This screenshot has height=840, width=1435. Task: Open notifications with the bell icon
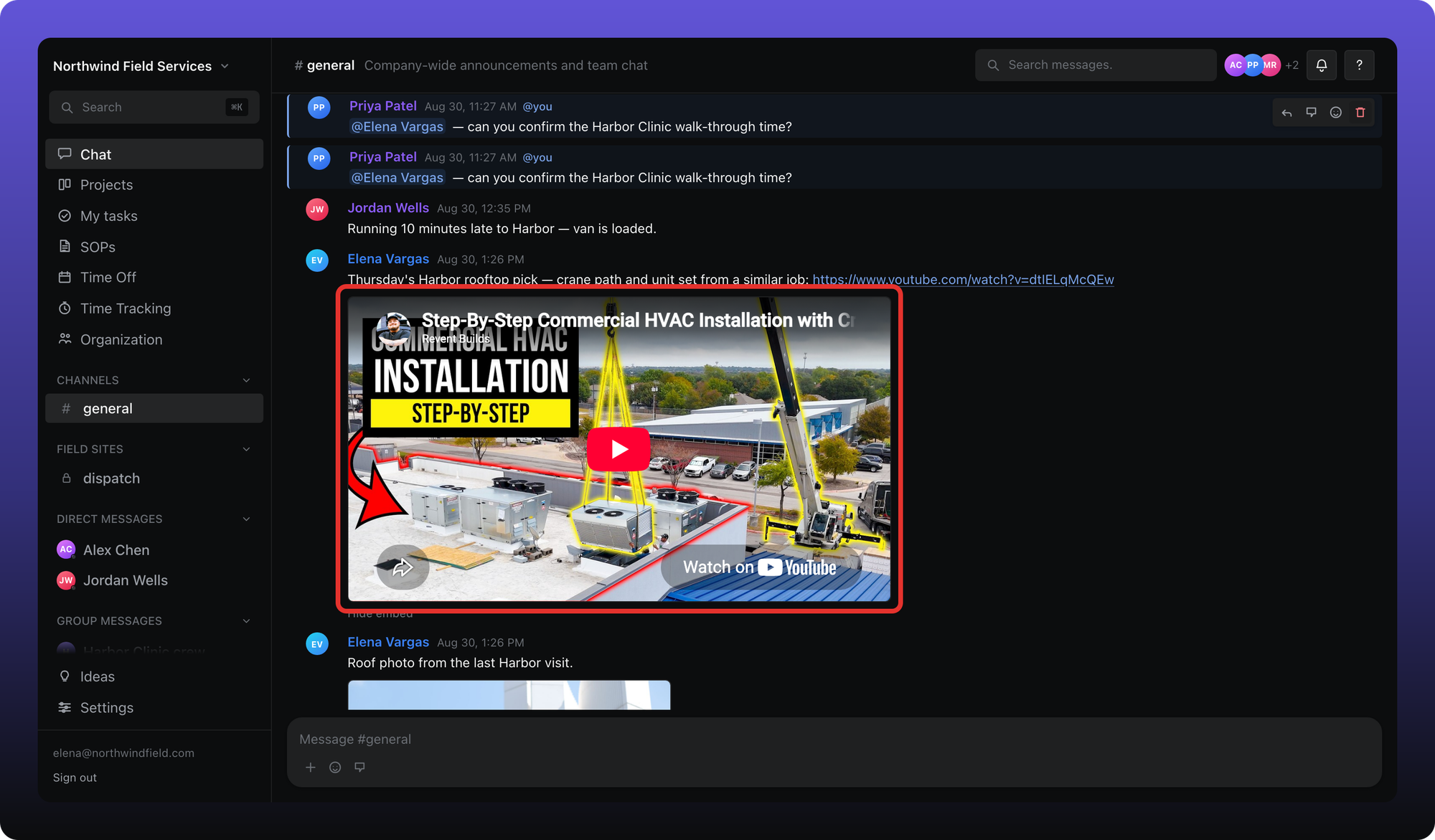click(x=1321, y=65)
